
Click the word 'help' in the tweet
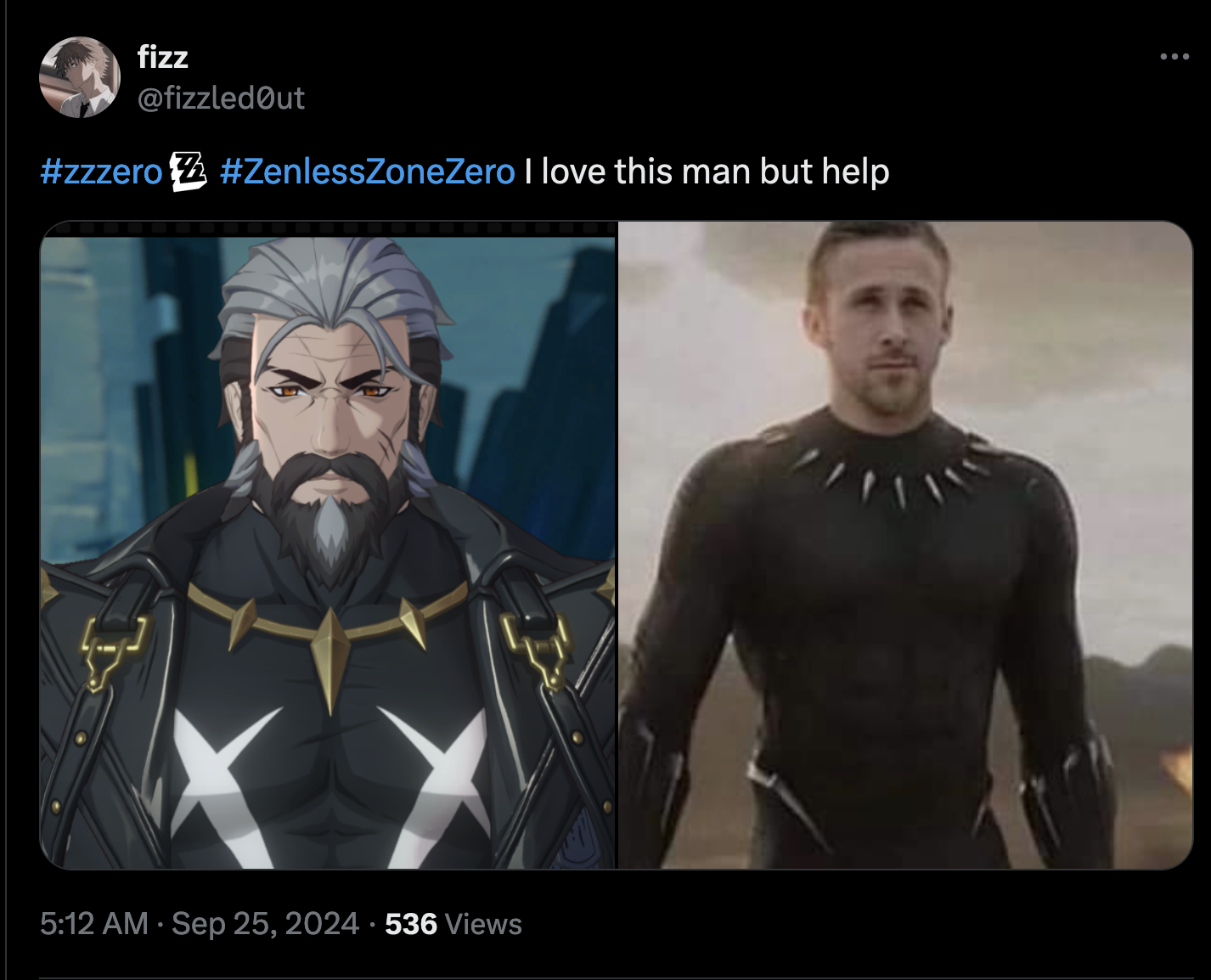[x=855, y=172]
